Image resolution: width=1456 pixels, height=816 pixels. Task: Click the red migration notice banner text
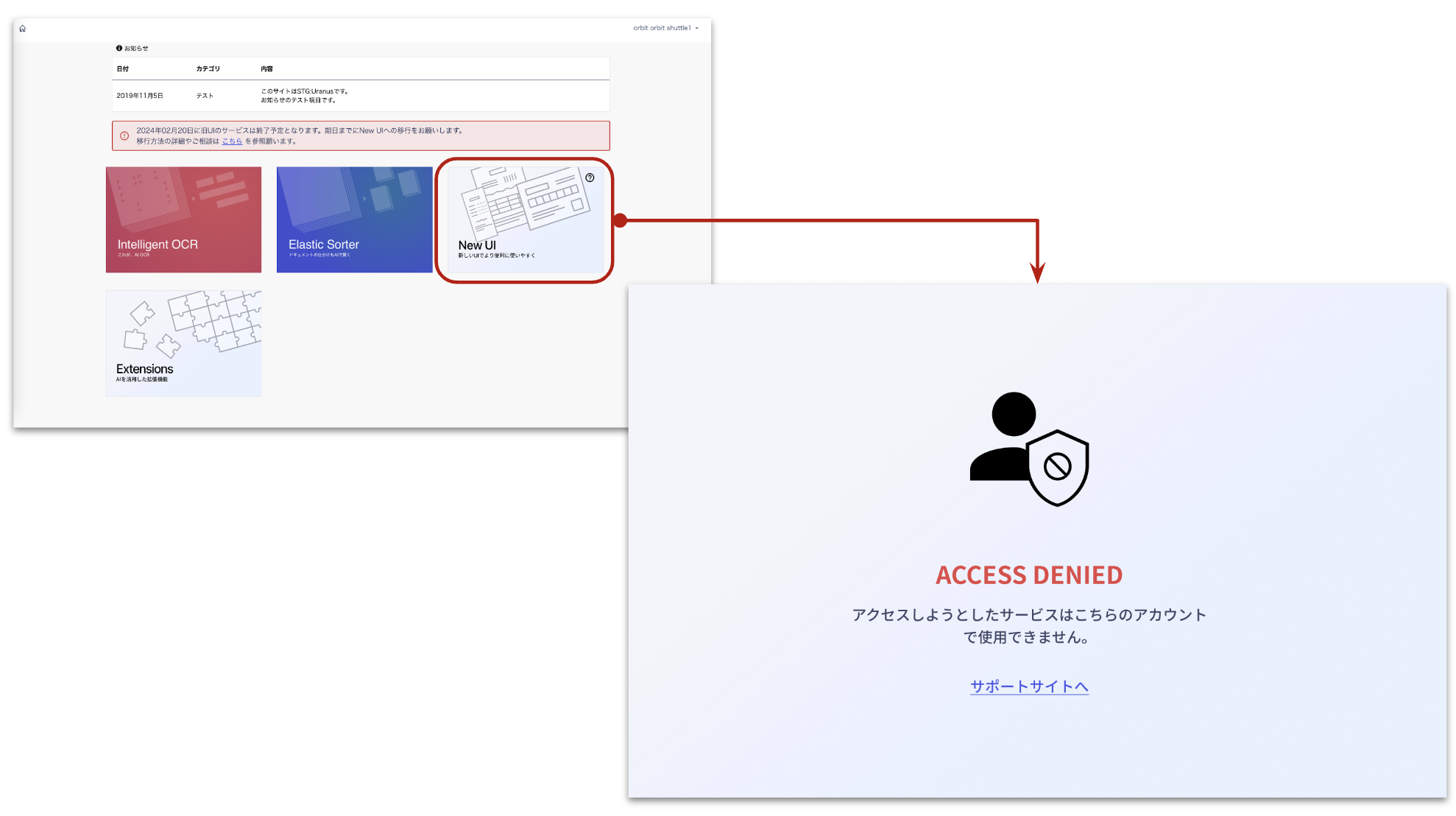click(299, 131)
